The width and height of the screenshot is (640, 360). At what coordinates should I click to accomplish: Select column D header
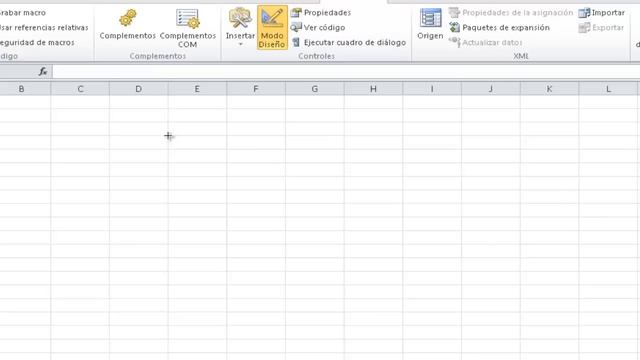point(139,89)
